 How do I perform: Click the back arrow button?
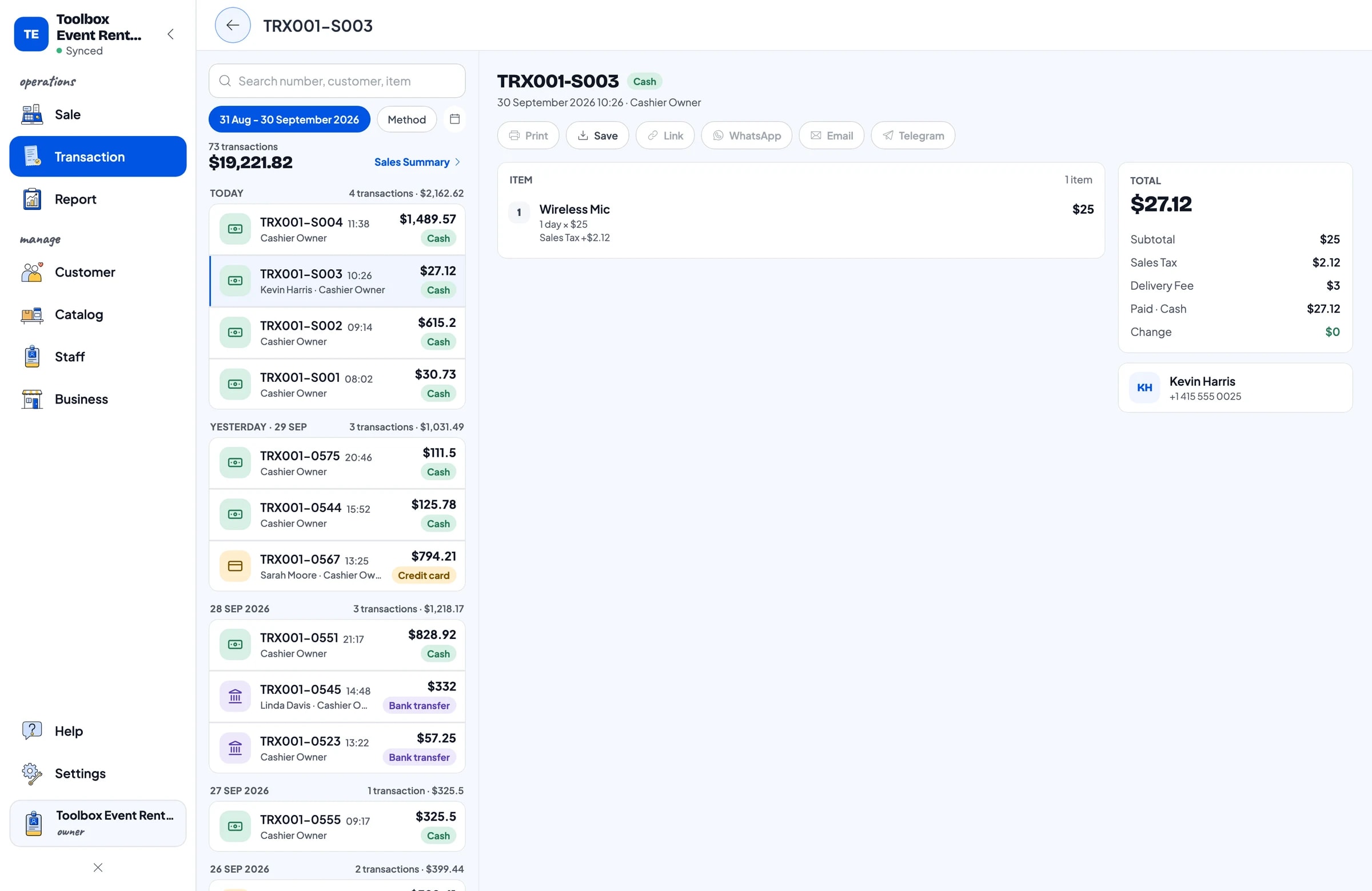click(232, 25)
